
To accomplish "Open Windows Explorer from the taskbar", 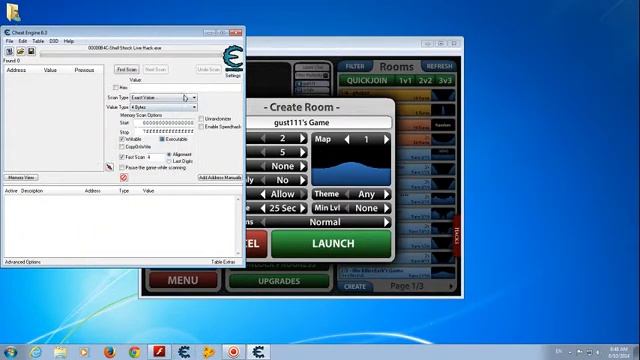I will click(60, 352).
